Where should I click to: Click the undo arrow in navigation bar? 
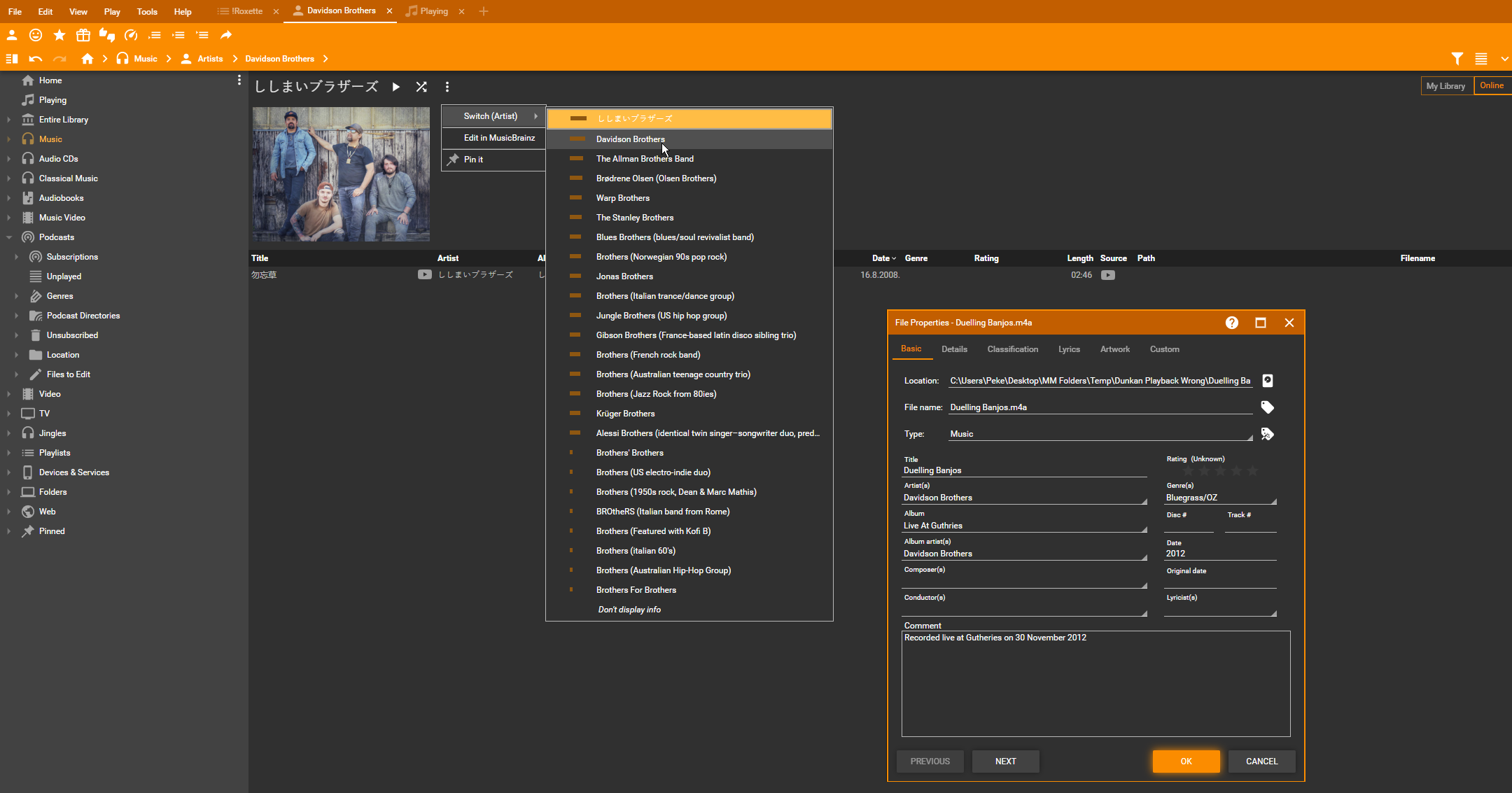pyautogui.click(x=36, y=59)
